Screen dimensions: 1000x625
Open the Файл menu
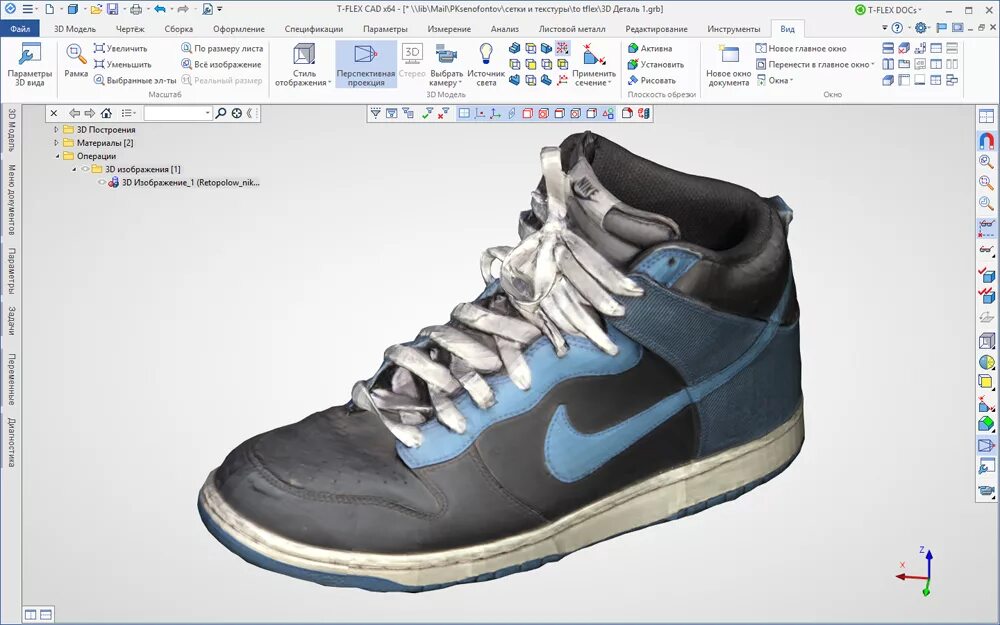tap(18, 28)
